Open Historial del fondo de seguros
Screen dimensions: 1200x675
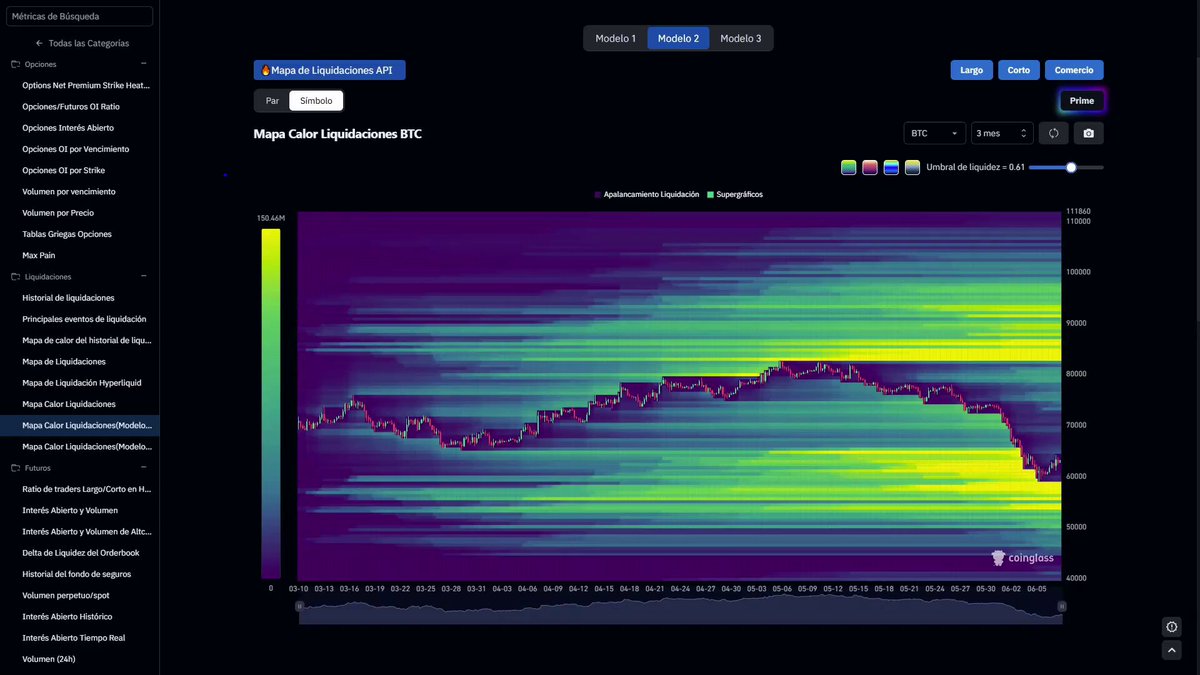click(77, 574)
